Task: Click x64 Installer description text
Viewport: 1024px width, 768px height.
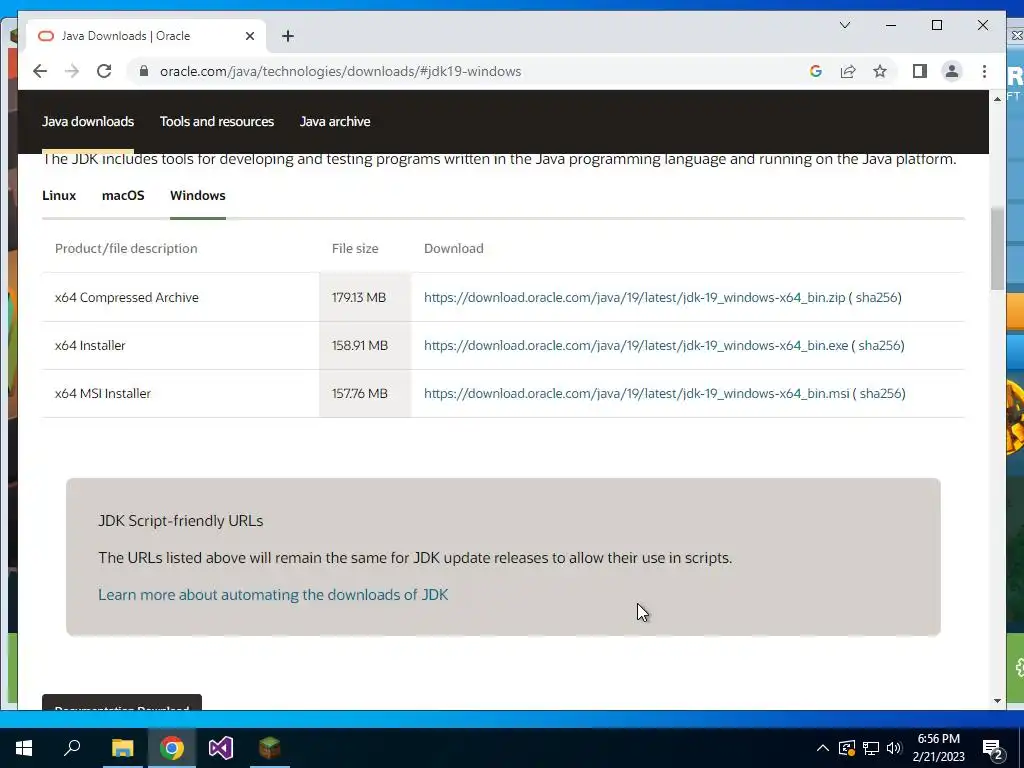Action: (90, 345)
